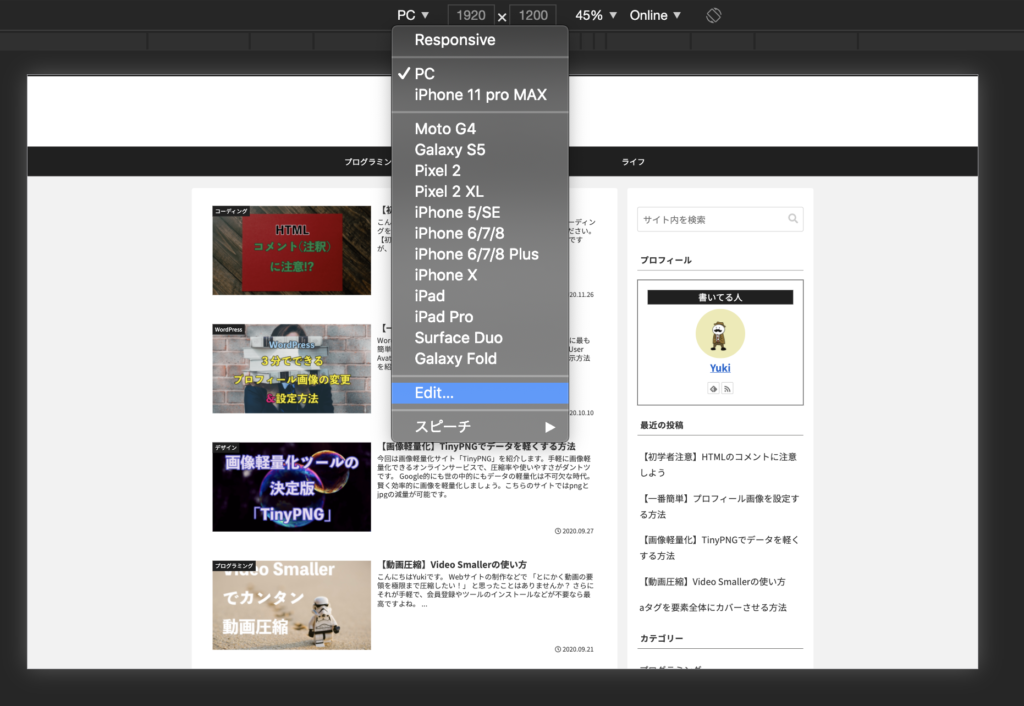Screen dimensions: 1024x706
Task: Open the プログラミング navigation menu item
Action: pyautogui.click(x=368, y=162)
